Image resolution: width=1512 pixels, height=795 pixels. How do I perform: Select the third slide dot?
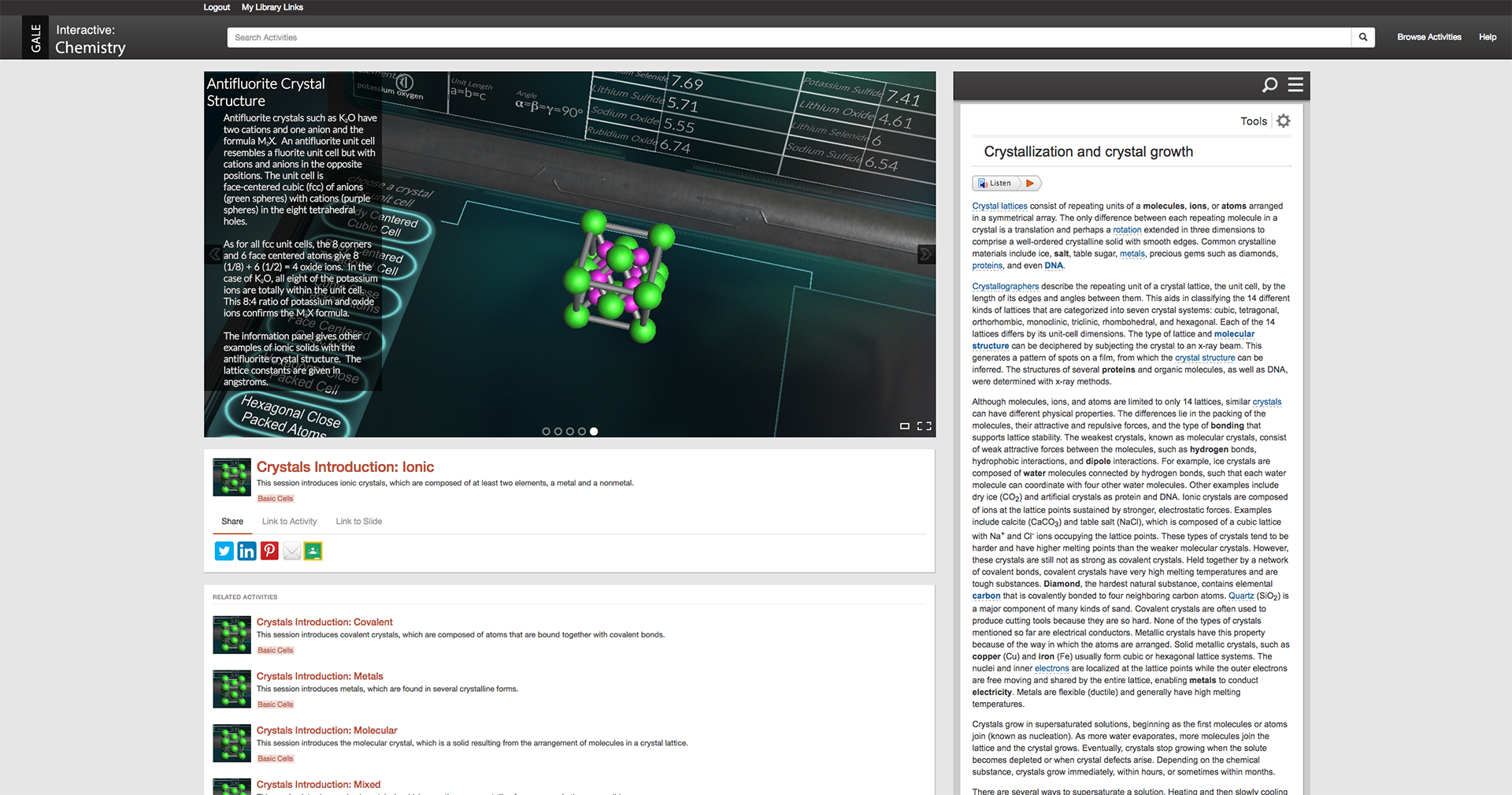[x=570, y=431]
